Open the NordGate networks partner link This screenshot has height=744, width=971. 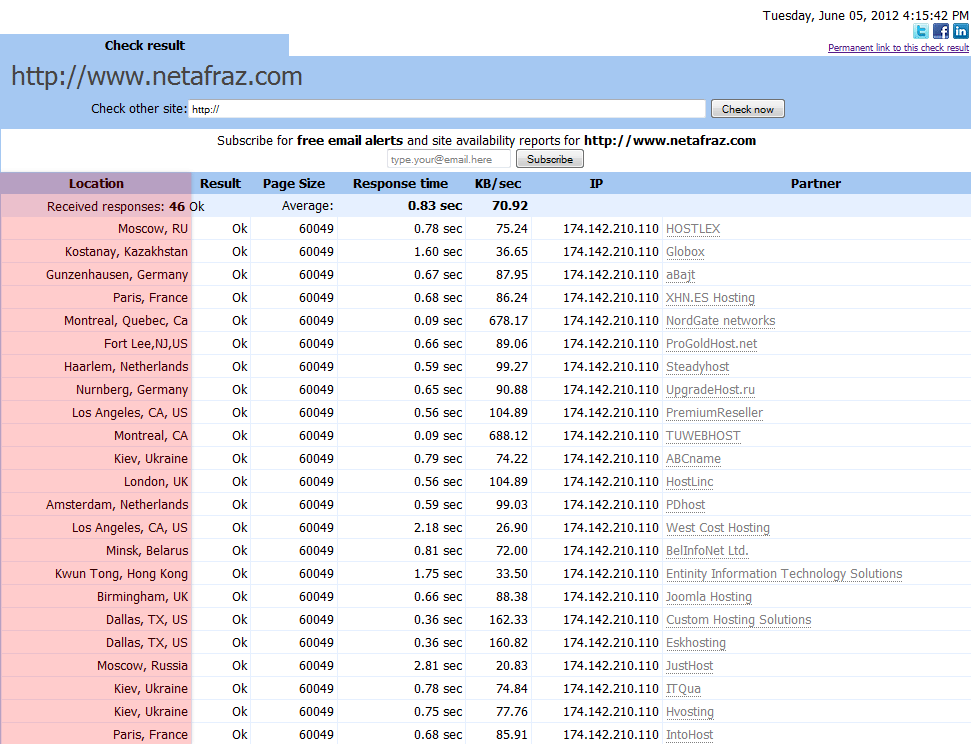click(720, 320)
